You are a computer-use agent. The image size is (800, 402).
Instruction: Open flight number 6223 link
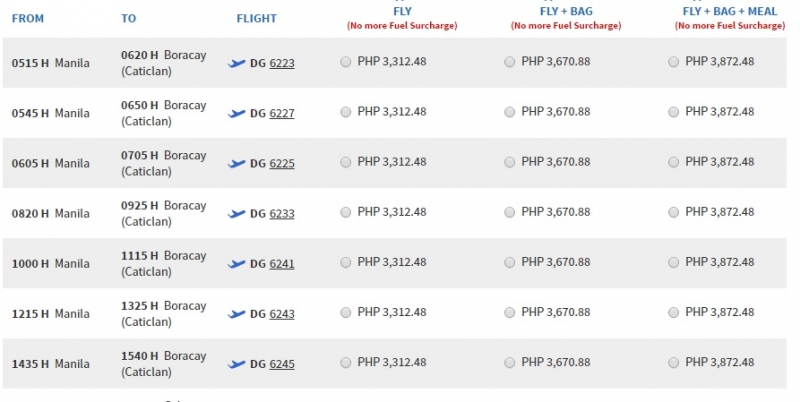pos(282,63)
